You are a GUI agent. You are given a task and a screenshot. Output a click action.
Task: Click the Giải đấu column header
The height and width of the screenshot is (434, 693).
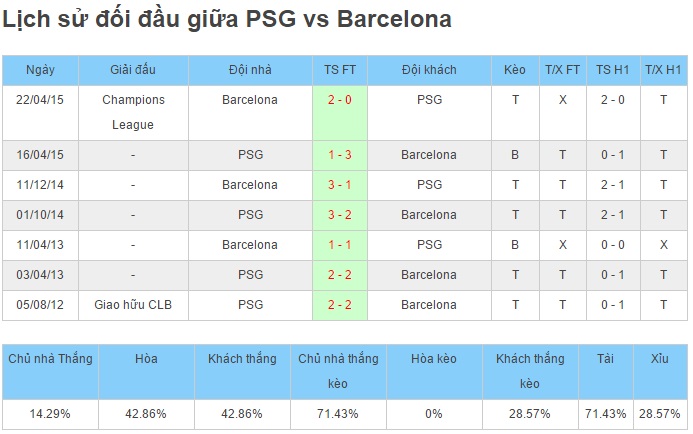(x=133, y=70)
